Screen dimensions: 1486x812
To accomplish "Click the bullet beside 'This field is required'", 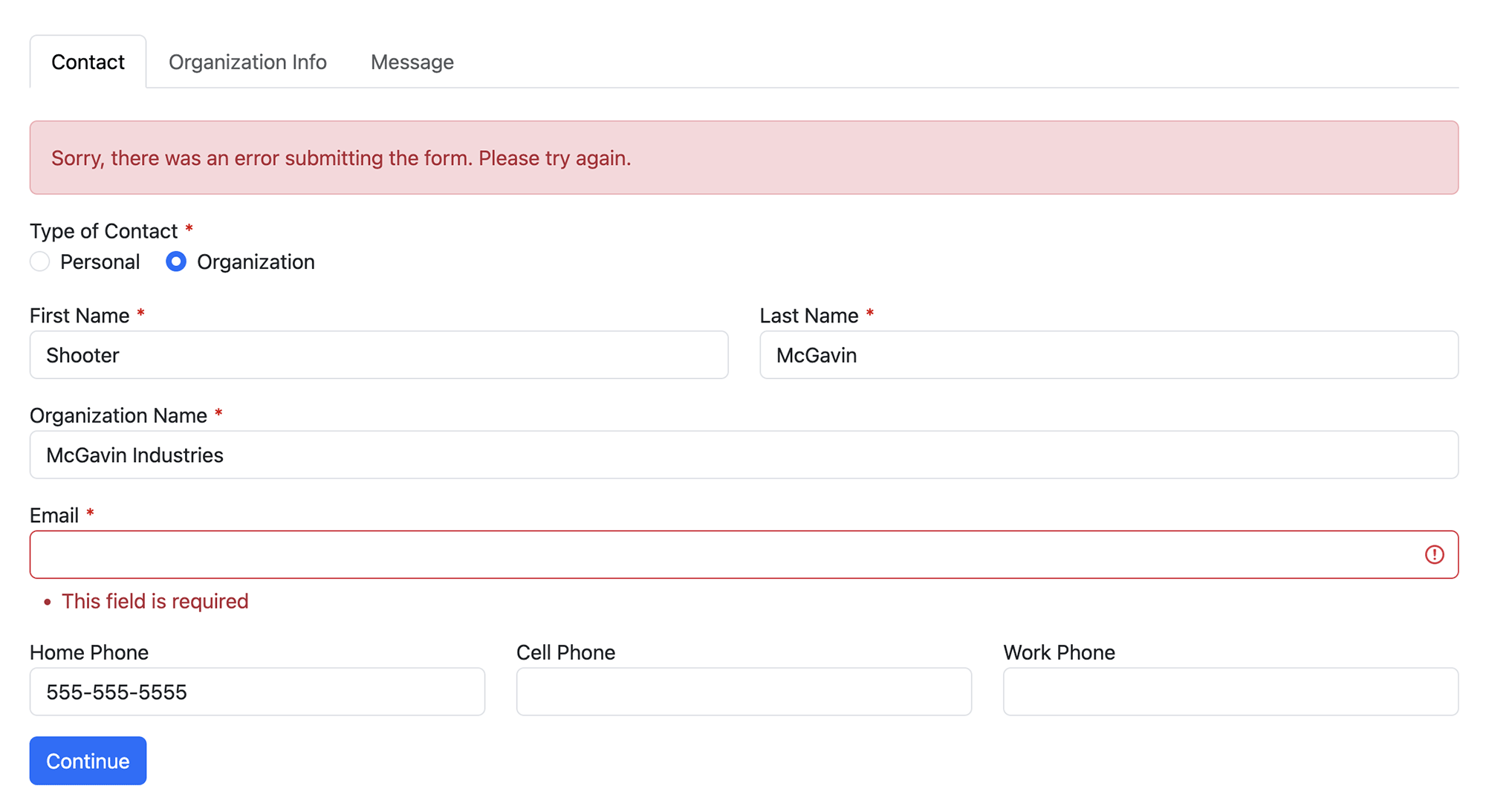I will [48, 602].
